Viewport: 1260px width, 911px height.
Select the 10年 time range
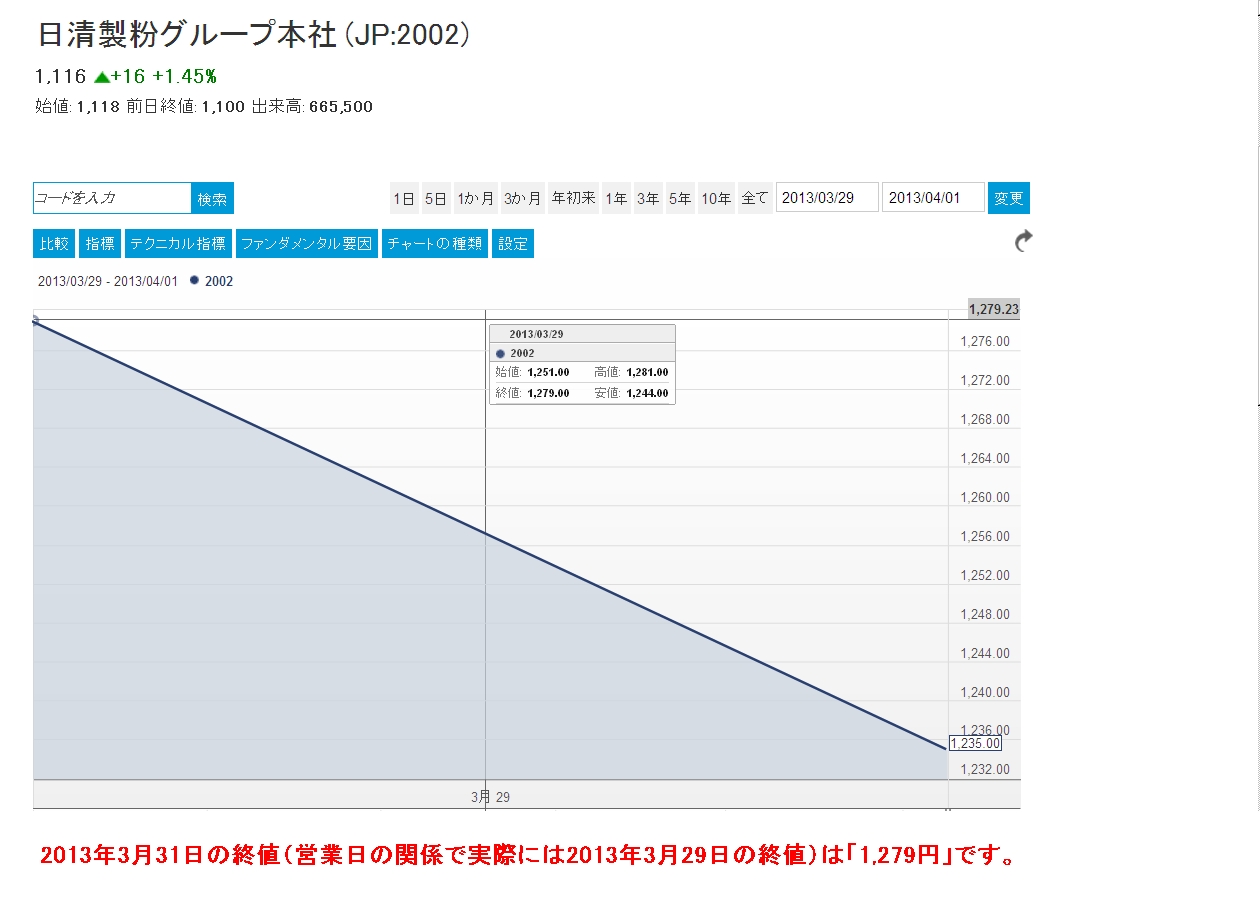(716, 198)
